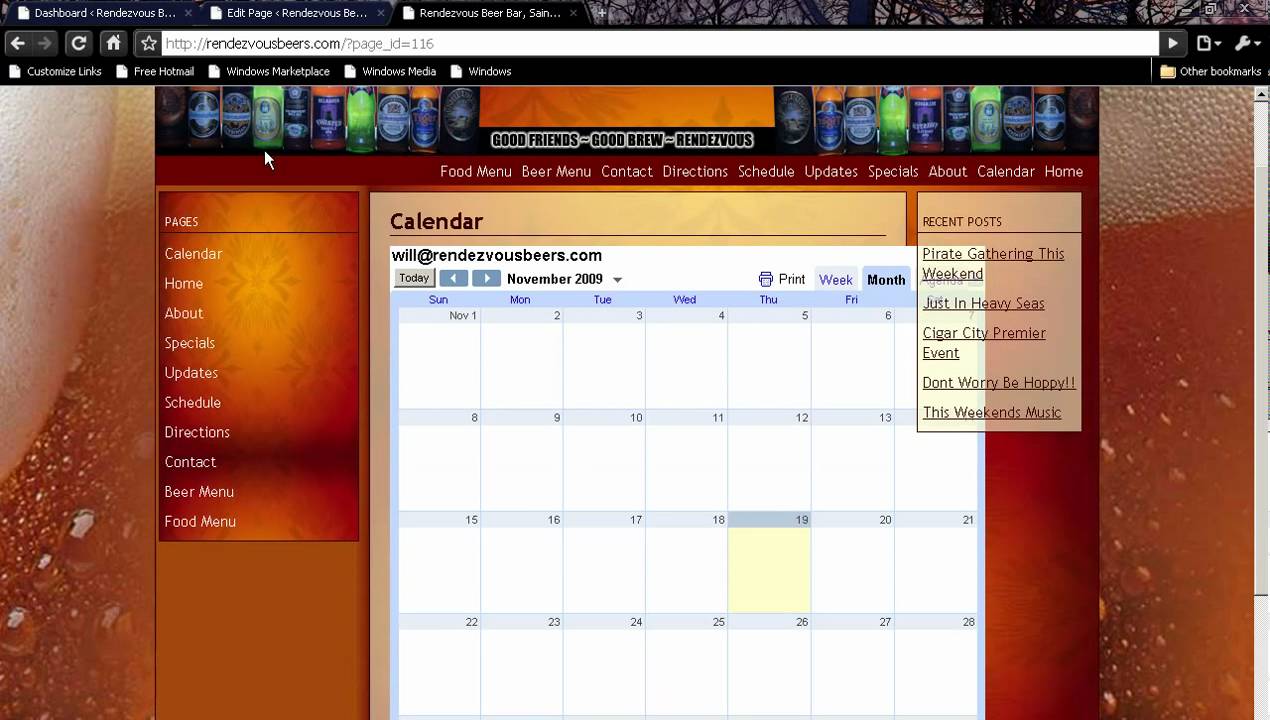
Task: Close the Rendezvous Beer Bar tab
Action: [x=573, y=13]
